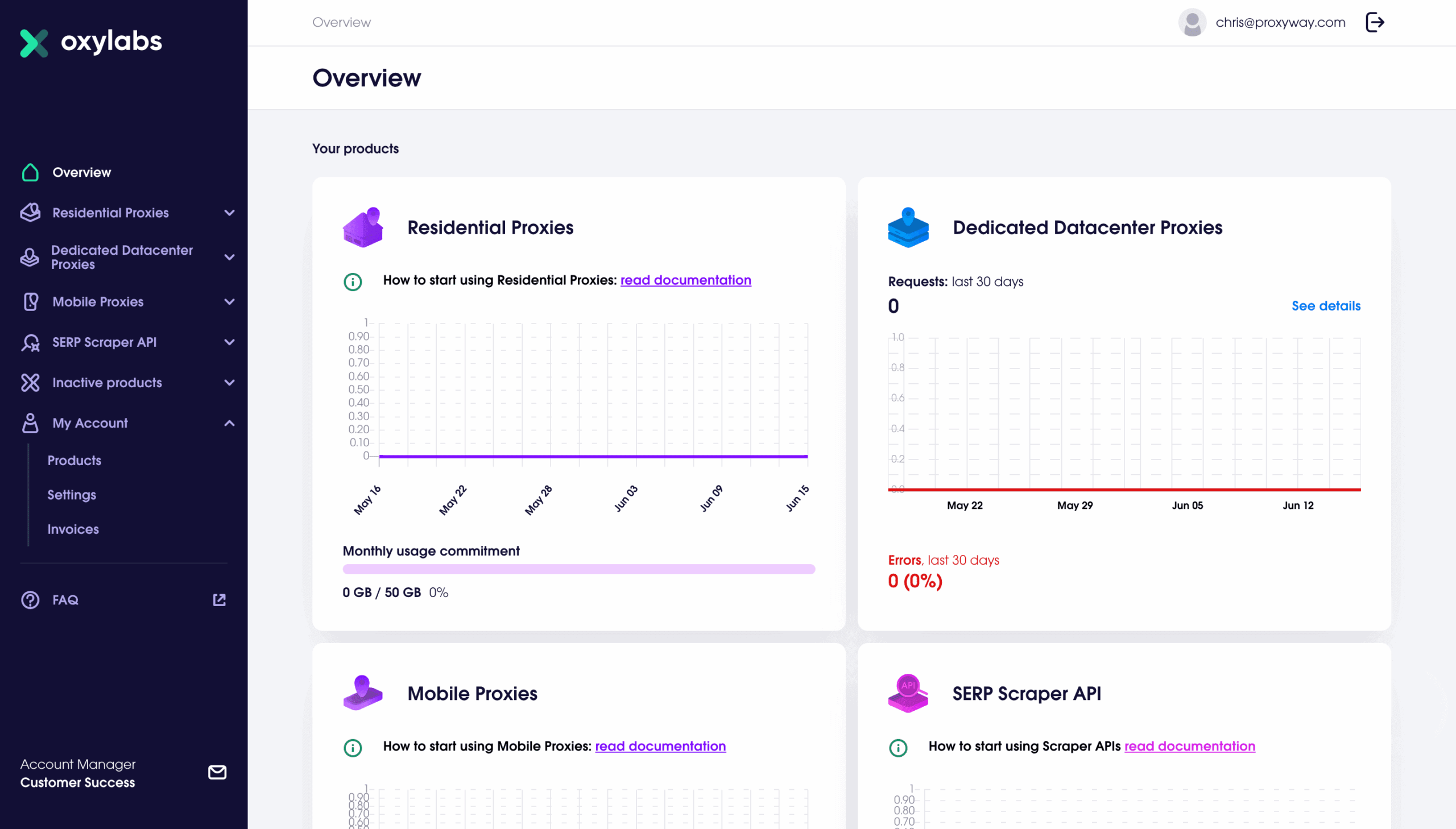This screenshot has height=829, width=1456.
Task: Expand the Mobile Proxies sidebar chevron
Action: click(229, 302)
